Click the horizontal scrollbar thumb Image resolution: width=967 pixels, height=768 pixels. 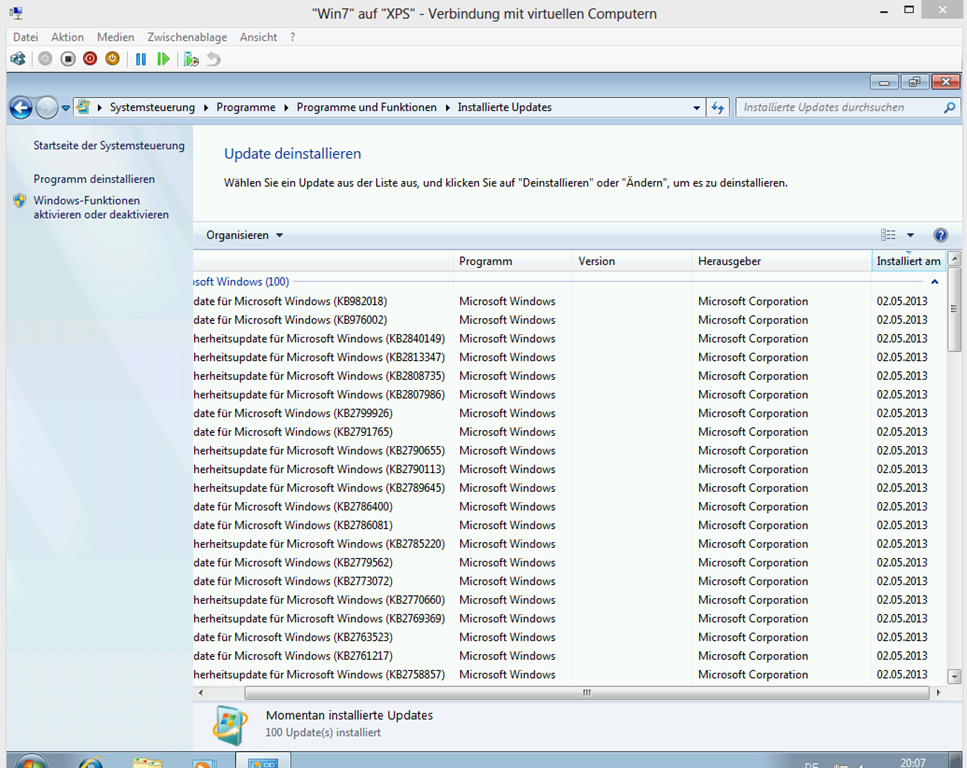[x=586, y=693]
